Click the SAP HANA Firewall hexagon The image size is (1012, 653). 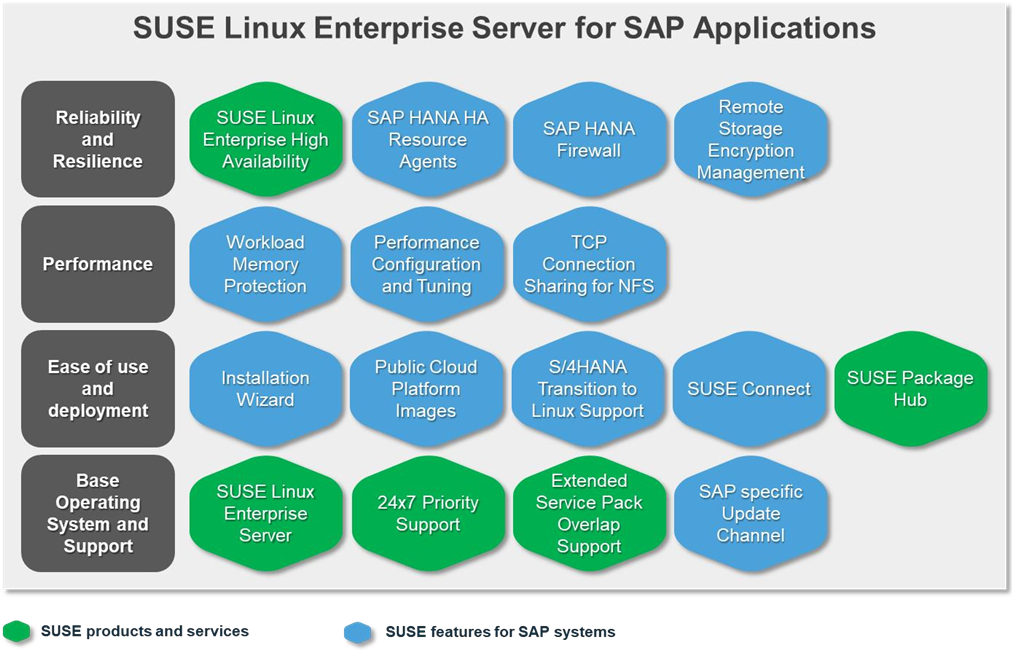click(x=589, y=139)
